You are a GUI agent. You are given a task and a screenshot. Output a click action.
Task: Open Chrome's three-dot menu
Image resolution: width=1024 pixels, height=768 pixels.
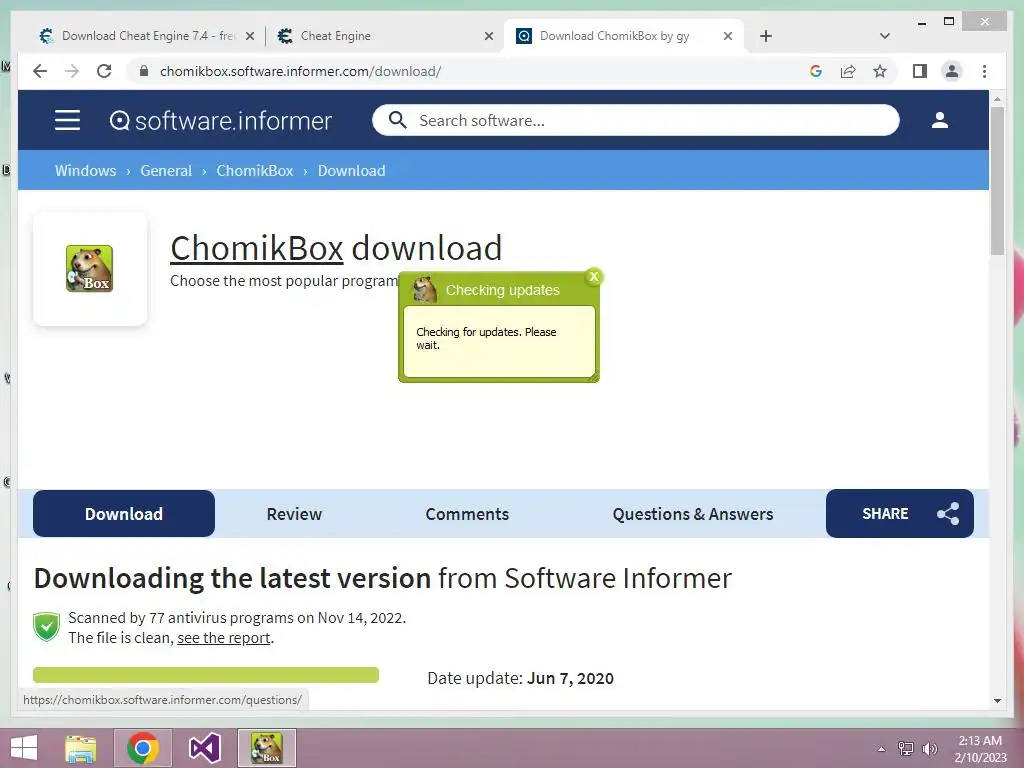(984, 71)
